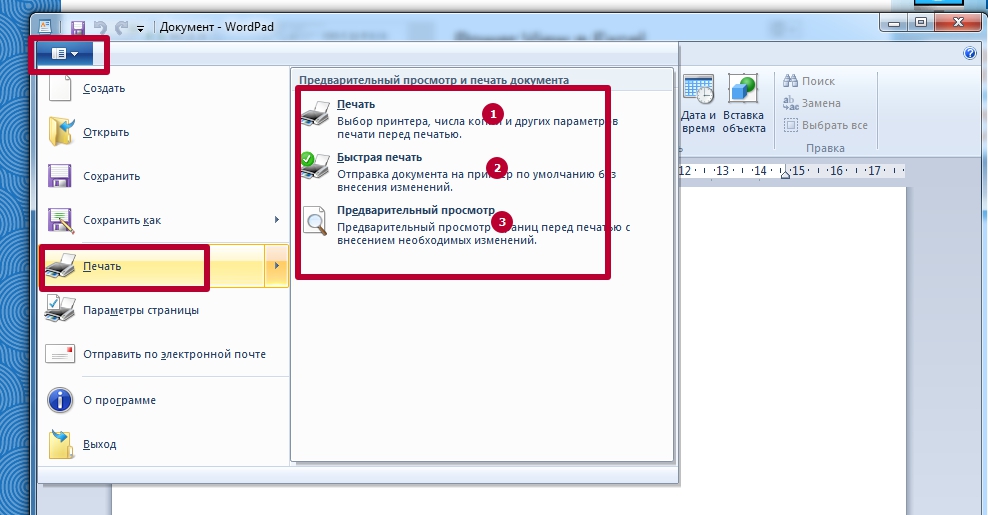Click the Предварительный просмотр magnifier icon
This screenshot has height=515, width=988.
(x=315, y=220)
